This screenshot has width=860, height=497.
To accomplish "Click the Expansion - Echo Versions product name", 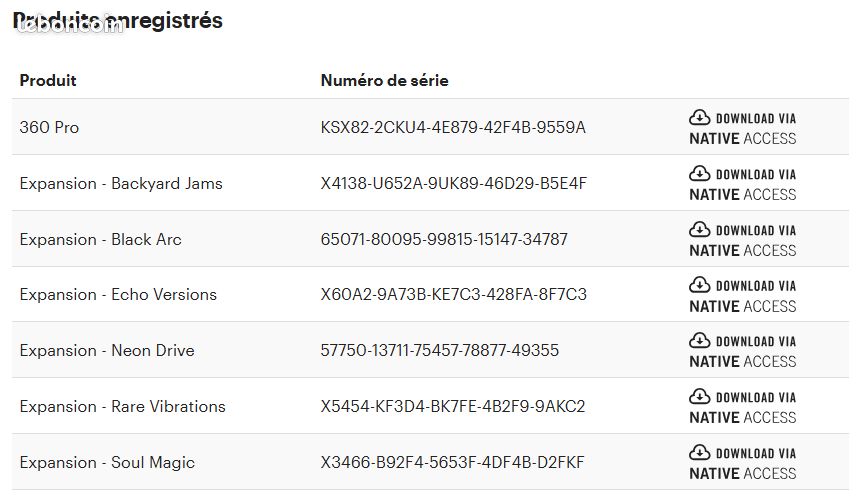I will (x=118, y=295).
